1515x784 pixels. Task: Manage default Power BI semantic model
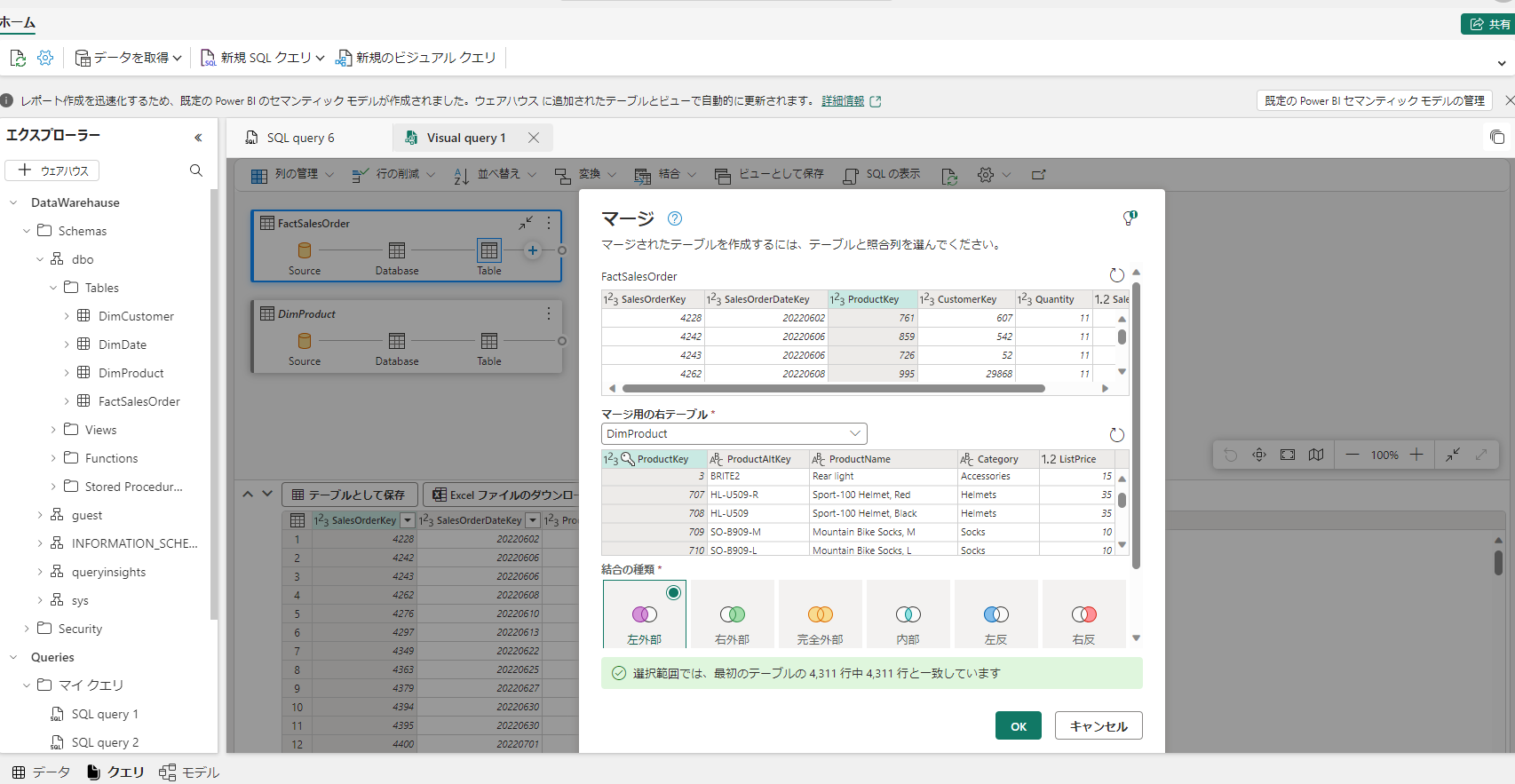(1374, 101)
